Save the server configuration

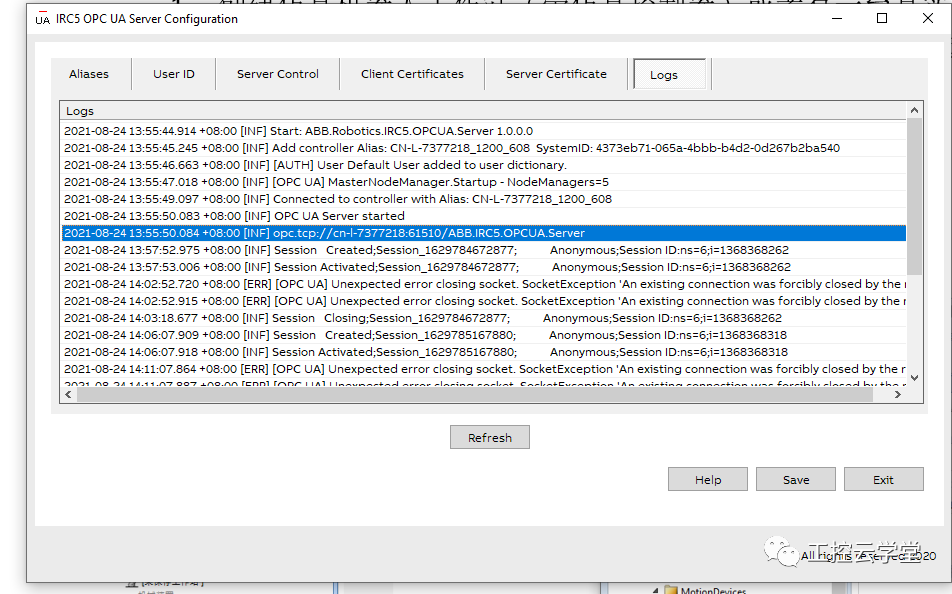[x=796, y=479]
